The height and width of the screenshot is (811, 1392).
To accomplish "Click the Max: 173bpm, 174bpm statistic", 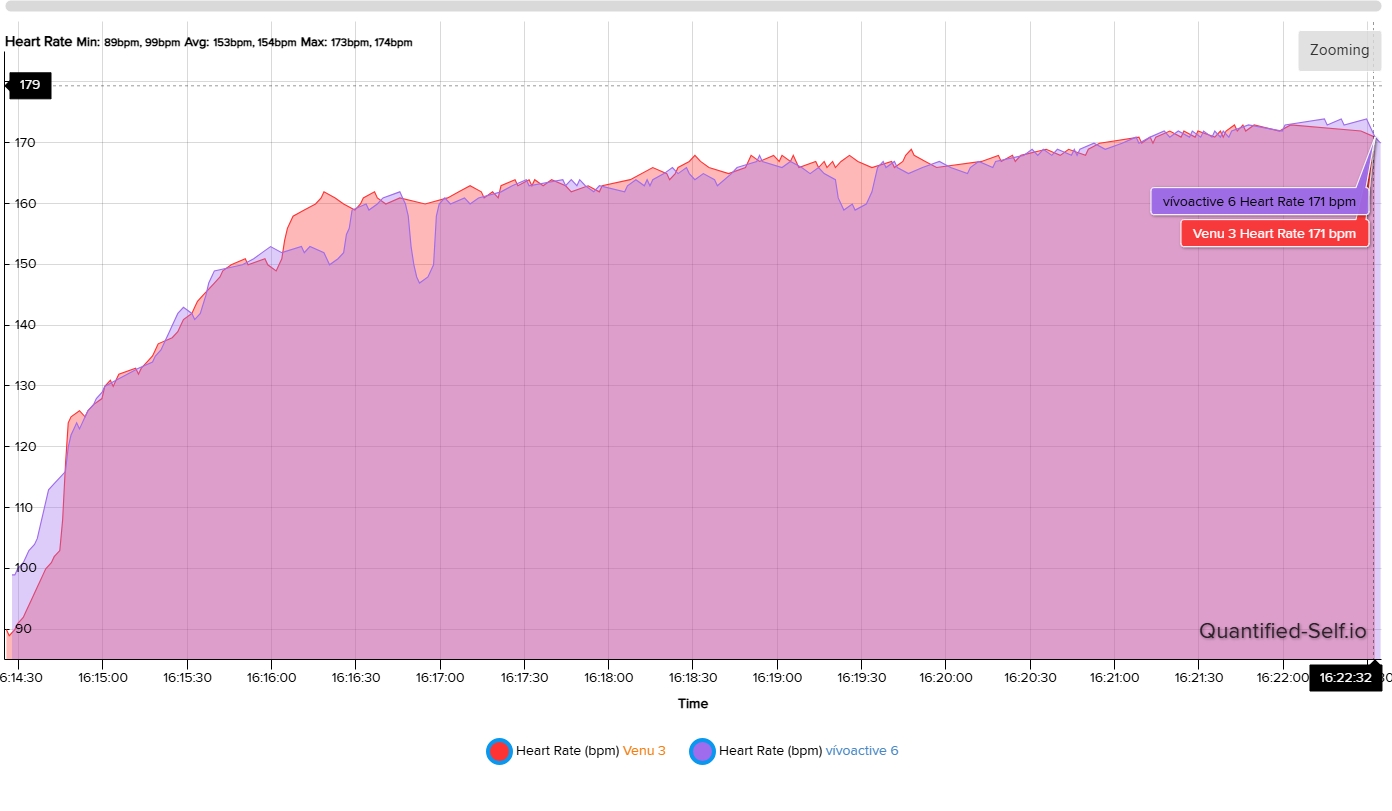I will click(357, 43).
